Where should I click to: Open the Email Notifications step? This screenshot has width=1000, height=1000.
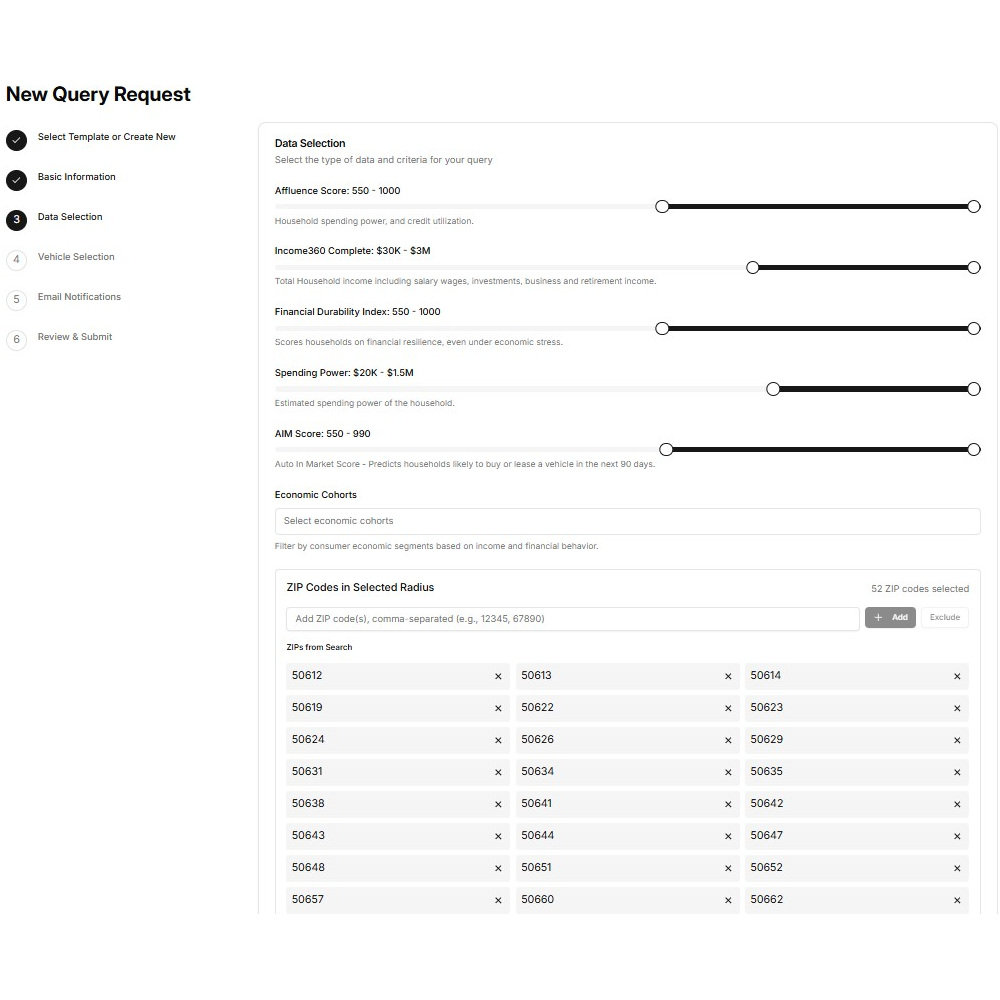pos(79,297)
